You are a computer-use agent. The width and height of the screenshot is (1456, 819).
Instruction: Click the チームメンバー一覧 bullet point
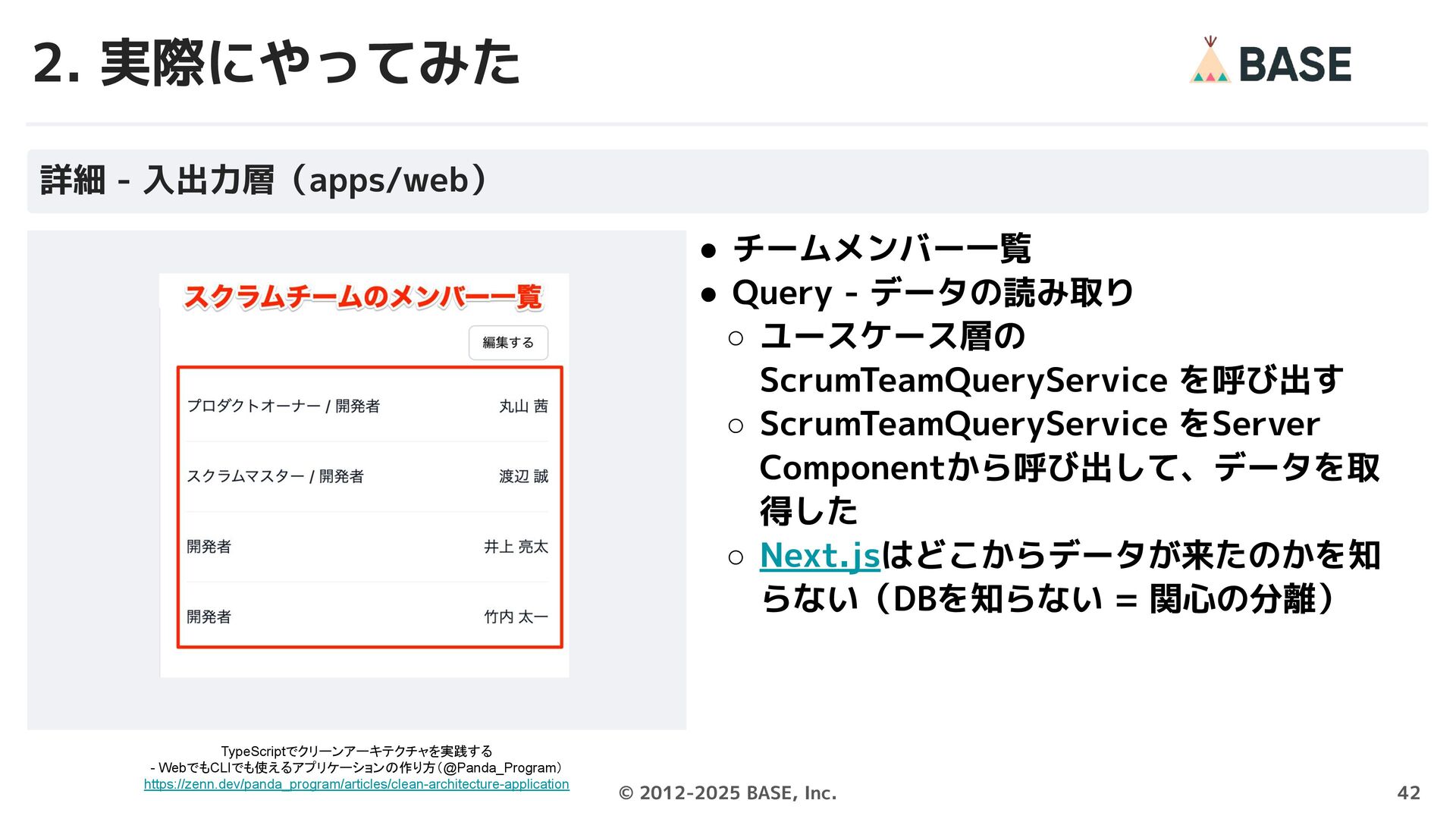tap(881, 249)
